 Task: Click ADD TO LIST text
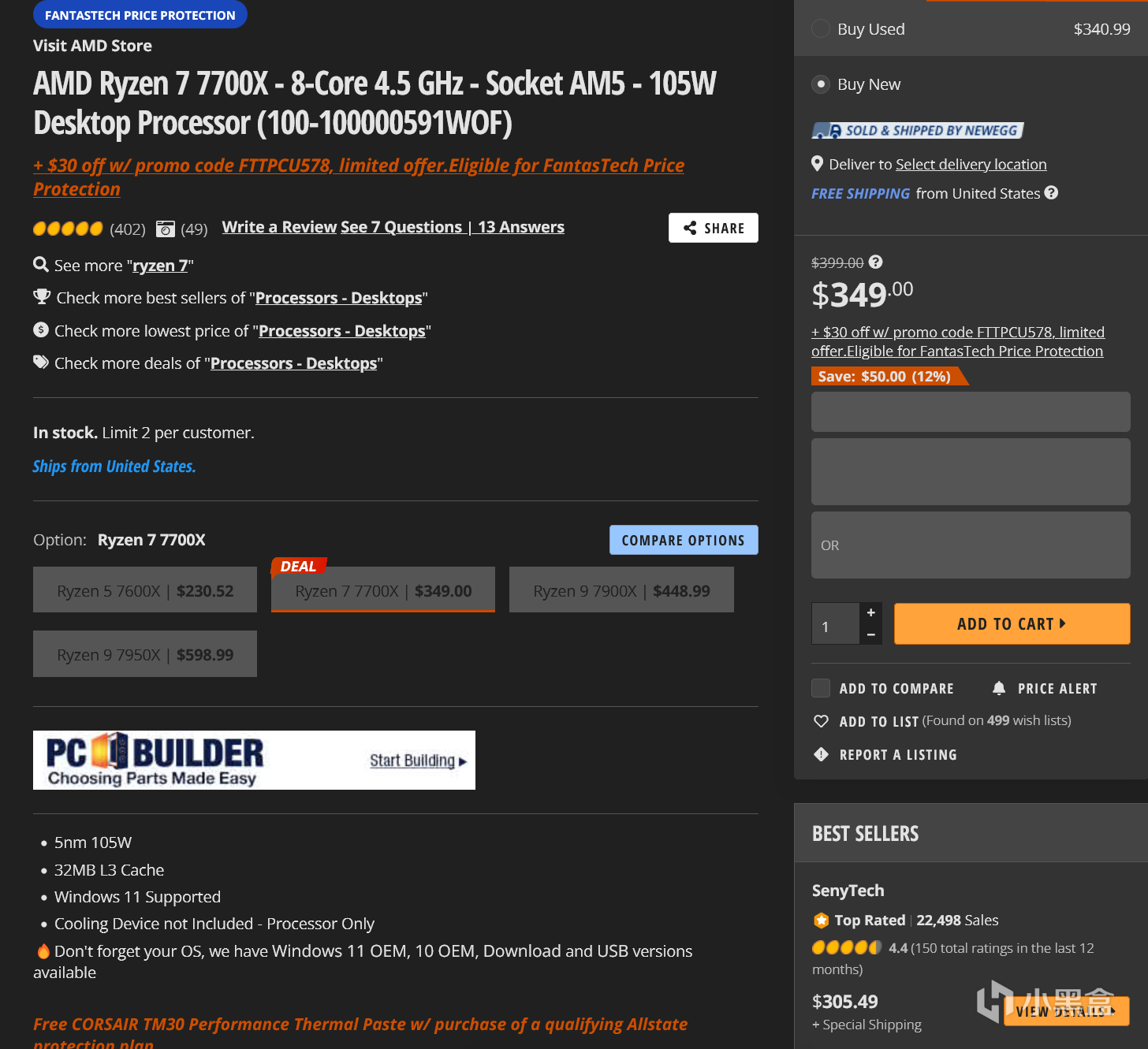pos(879,721)
